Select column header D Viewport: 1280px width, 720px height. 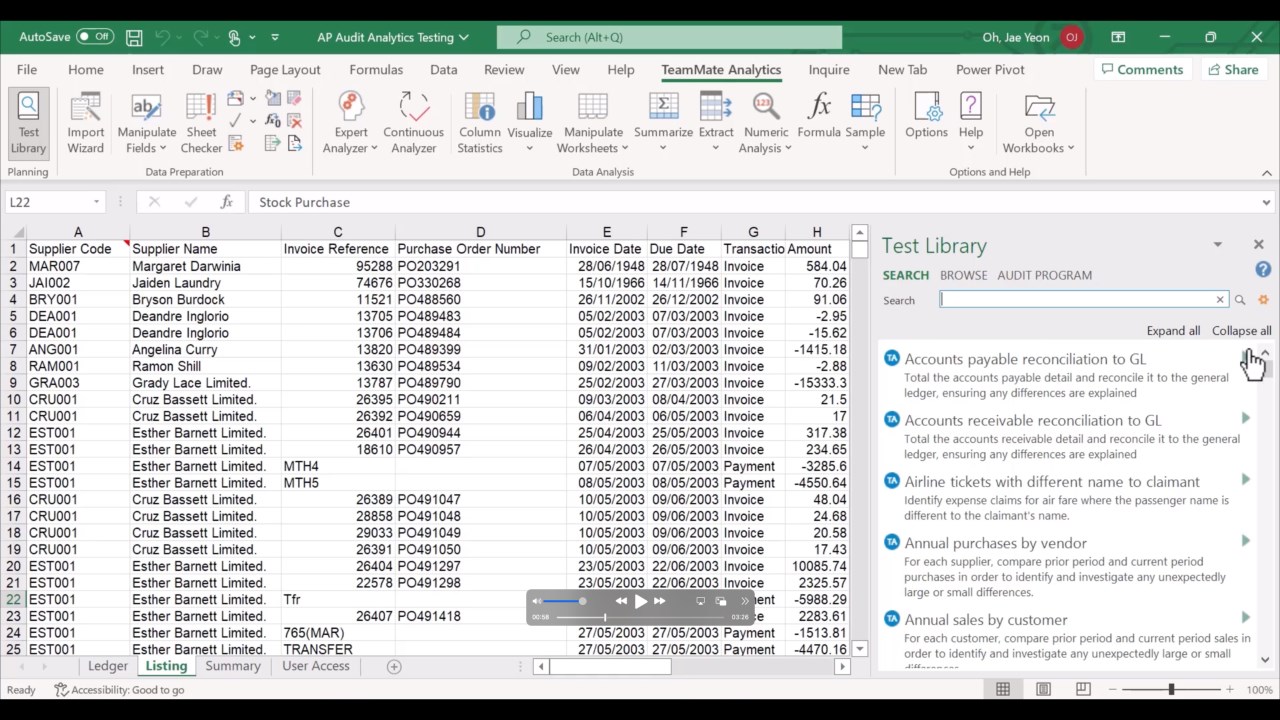(x=480, y=232)
